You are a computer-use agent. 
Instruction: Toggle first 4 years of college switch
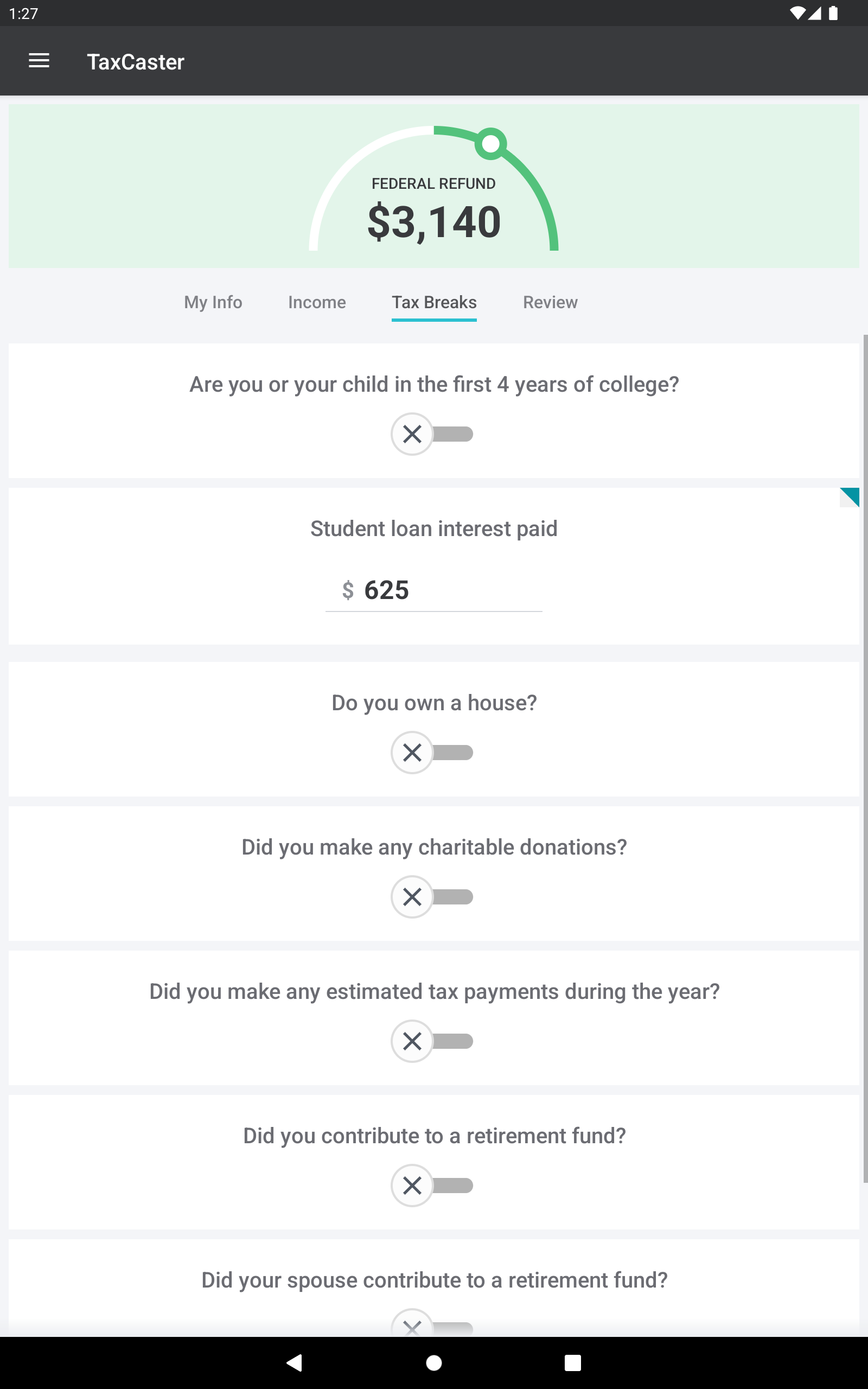432,434
